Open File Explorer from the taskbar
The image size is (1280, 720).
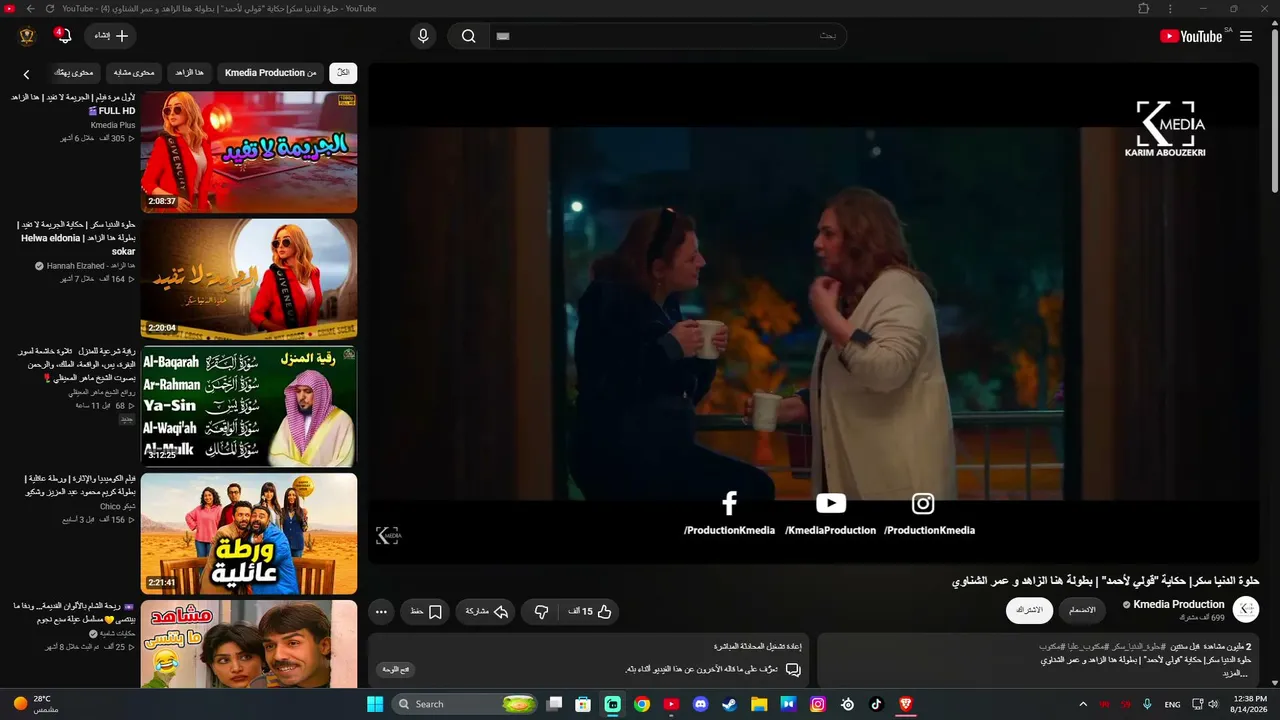[x=759, y=704]
